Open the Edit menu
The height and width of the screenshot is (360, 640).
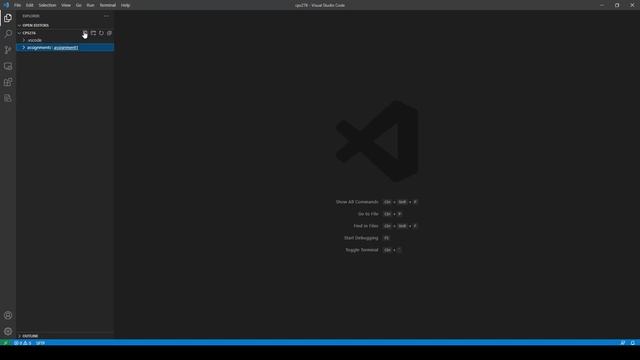pos(30,5)
